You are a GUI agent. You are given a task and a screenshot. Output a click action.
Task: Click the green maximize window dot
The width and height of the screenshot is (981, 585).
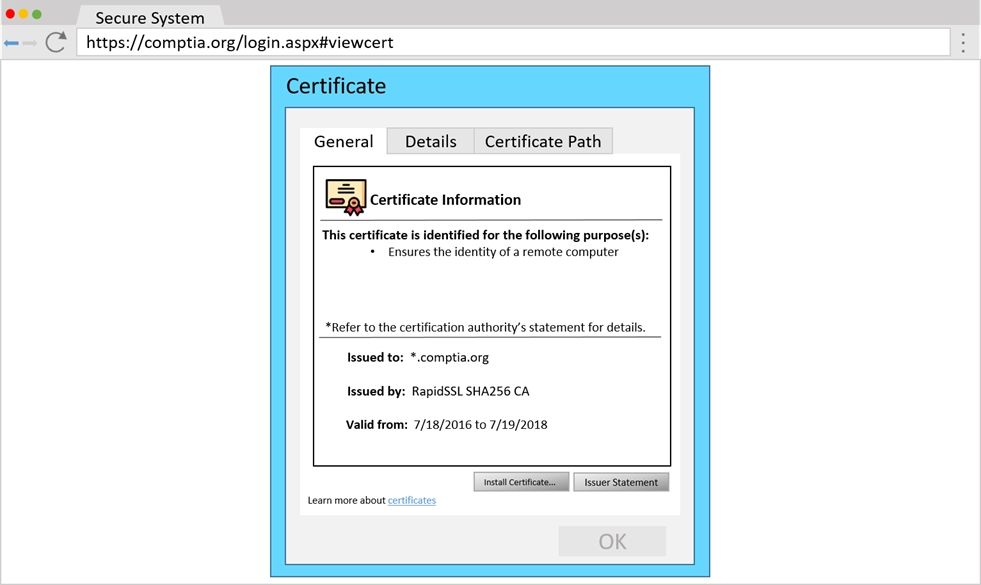click(37, 14)
